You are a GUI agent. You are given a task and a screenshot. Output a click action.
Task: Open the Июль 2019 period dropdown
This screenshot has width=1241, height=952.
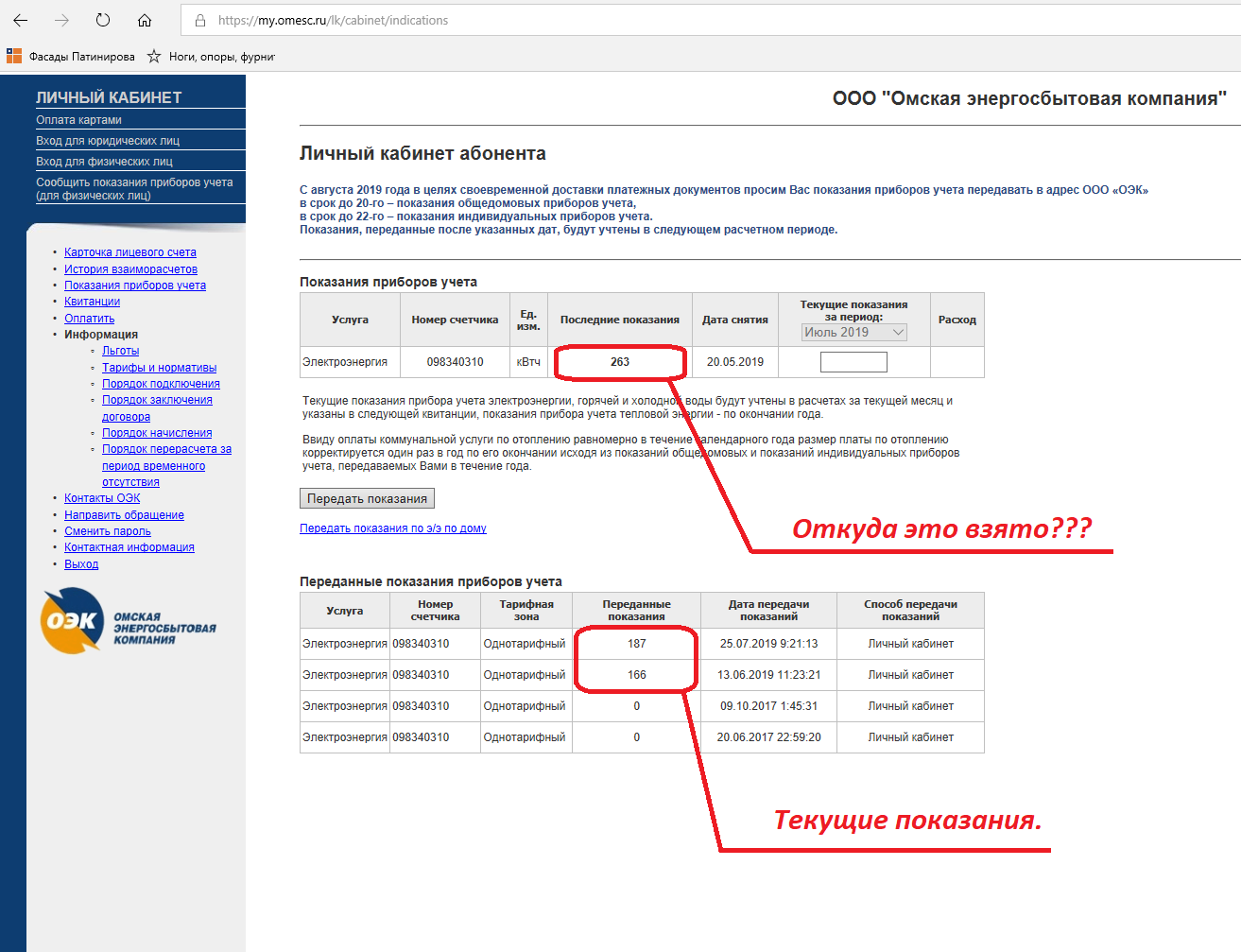pyautogui.click(x=854, y=332)
